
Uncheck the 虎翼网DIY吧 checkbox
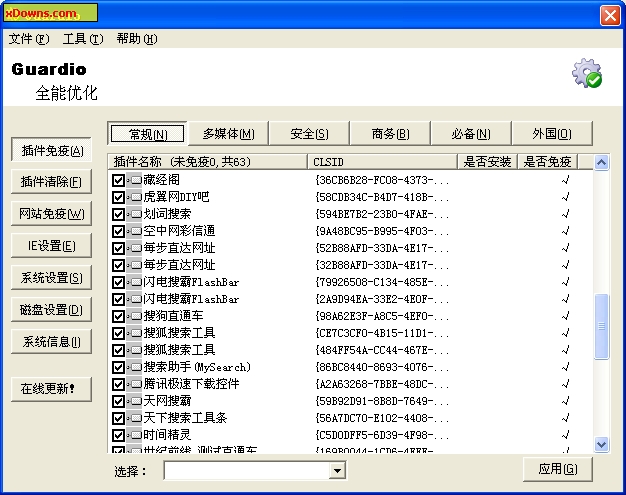pos(118,197)
